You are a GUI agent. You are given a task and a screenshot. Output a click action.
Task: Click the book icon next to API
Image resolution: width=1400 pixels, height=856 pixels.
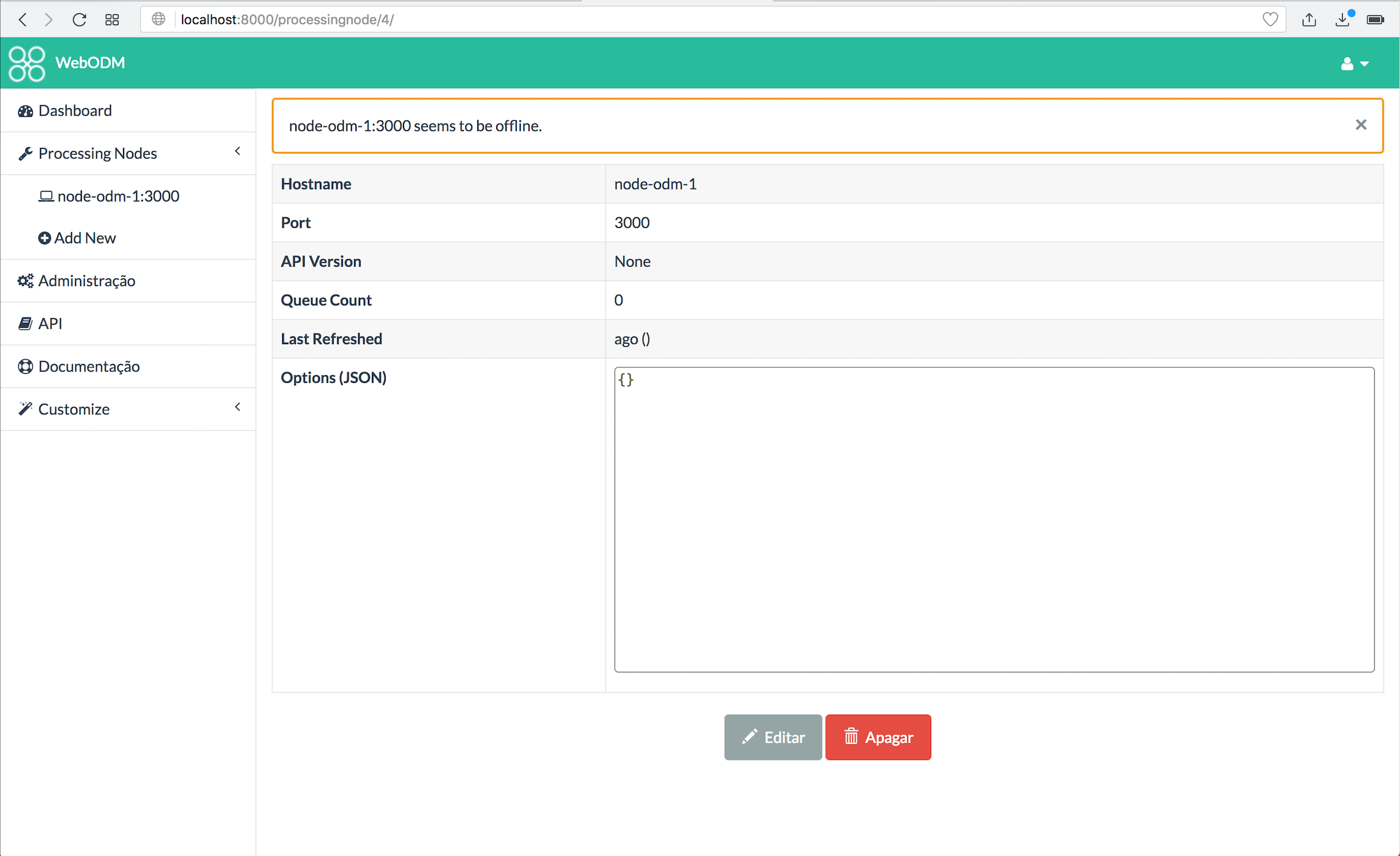[x=25, y=323]
